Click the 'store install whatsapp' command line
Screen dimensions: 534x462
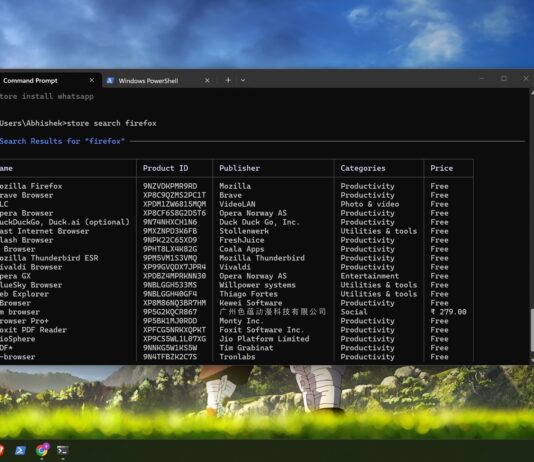tap(47, 96)
